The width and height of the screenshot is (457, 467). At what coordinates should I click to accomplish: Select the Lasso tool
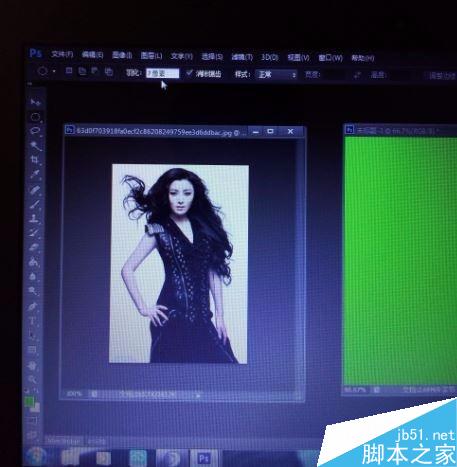(35, 131)
